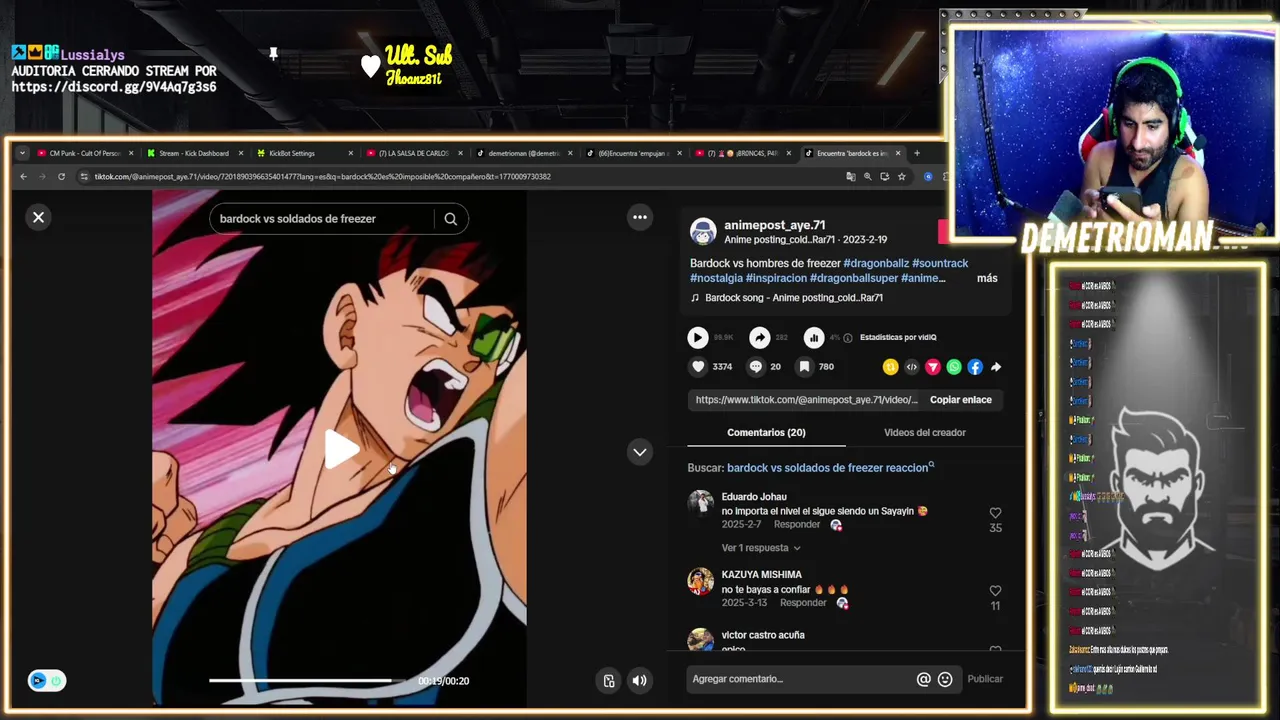The image size is (1280, 720).
Task: Expand Ver 1 respuesta
Action: click(761, 548)
